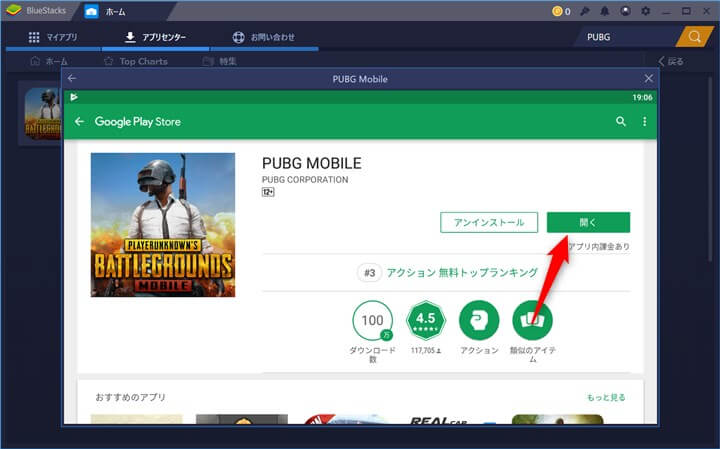The height and width of the screenshot is (449, 720).
Task: Click the 100万 download count badge
Action: tap(373, 320)
